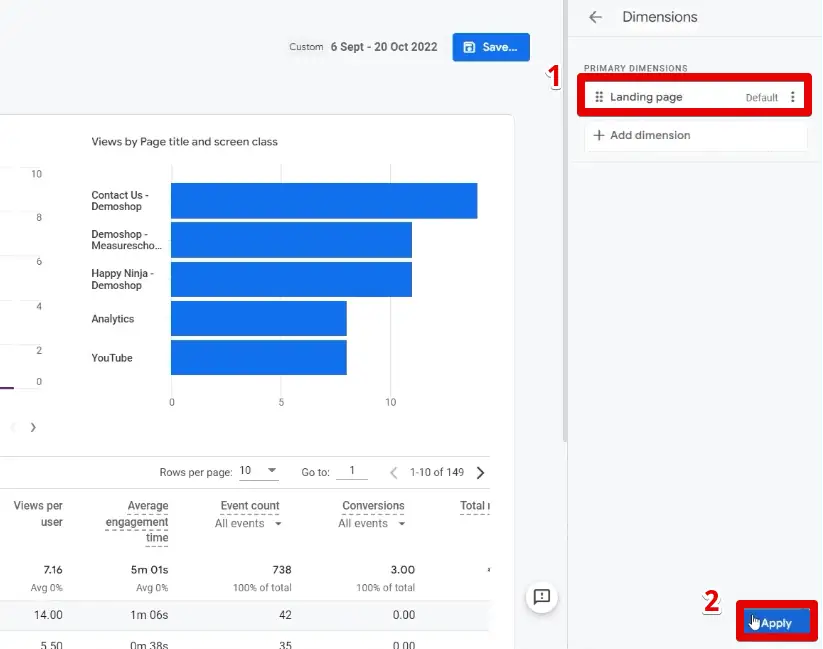Image resolution: width=823 pixels, height=649 pixels.
Task: Click the bookmark icon inside the Save button
Action: [470, 47]
